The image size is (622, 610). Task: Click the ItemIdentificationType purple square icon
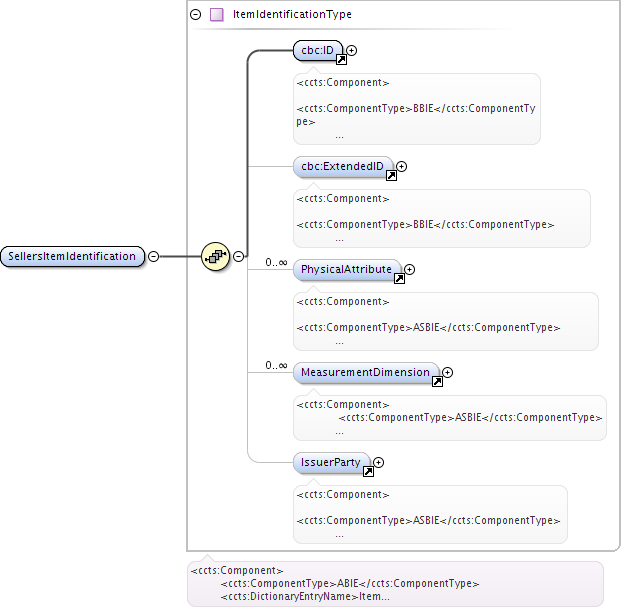tap(216, 15)
